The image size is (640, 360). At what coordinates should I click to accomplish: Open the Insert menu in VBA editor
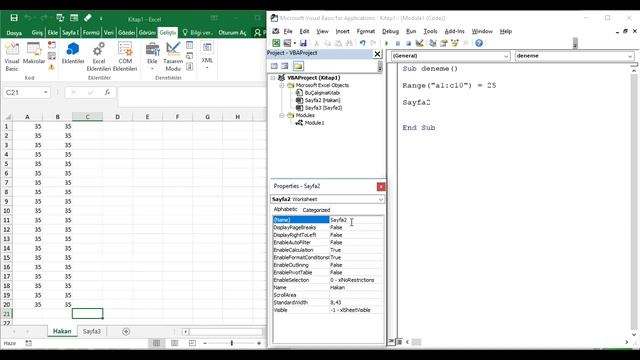point(342,31)
